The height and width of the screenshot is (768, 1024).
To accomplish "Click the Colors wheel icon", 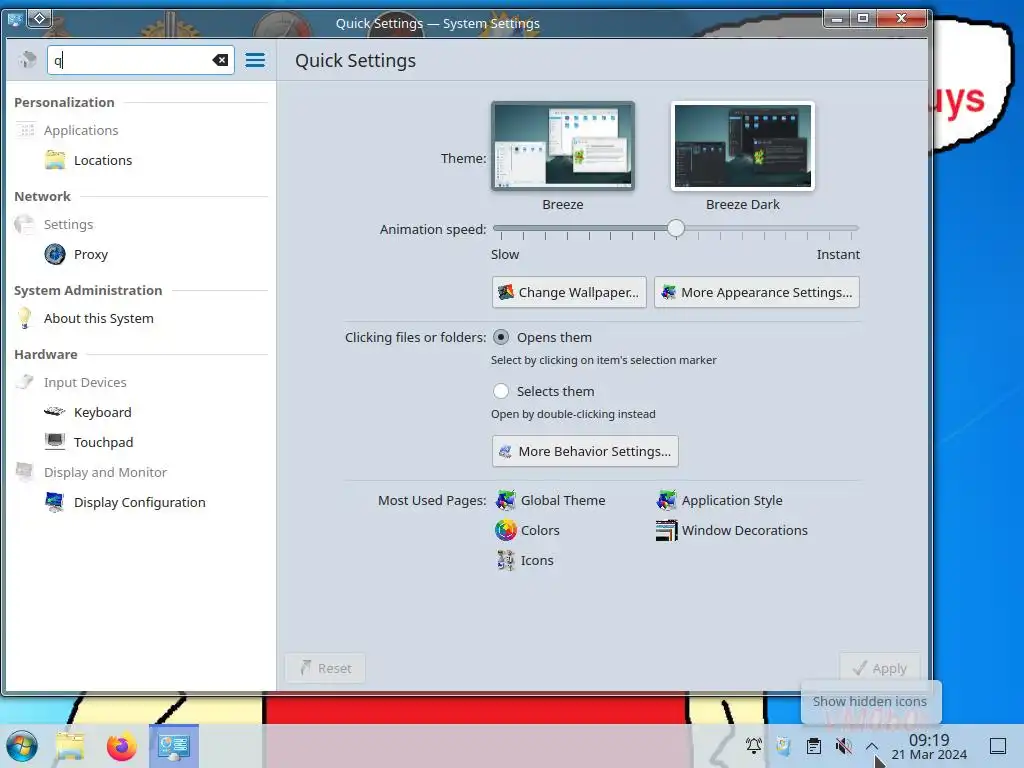I will (505, 530).
